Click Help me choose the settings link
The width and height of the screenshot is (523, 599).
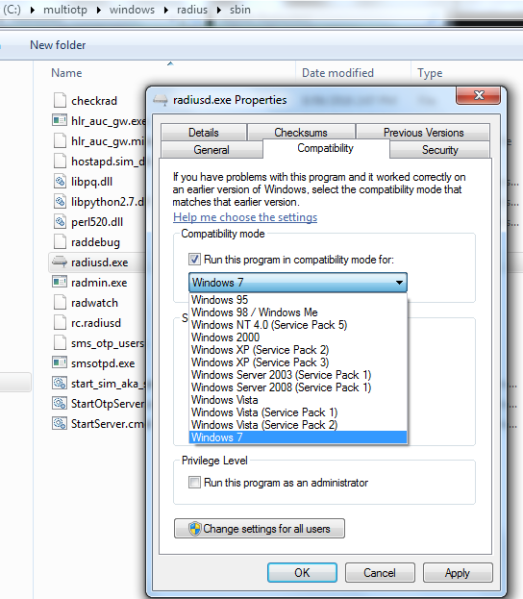pos(245,217)
